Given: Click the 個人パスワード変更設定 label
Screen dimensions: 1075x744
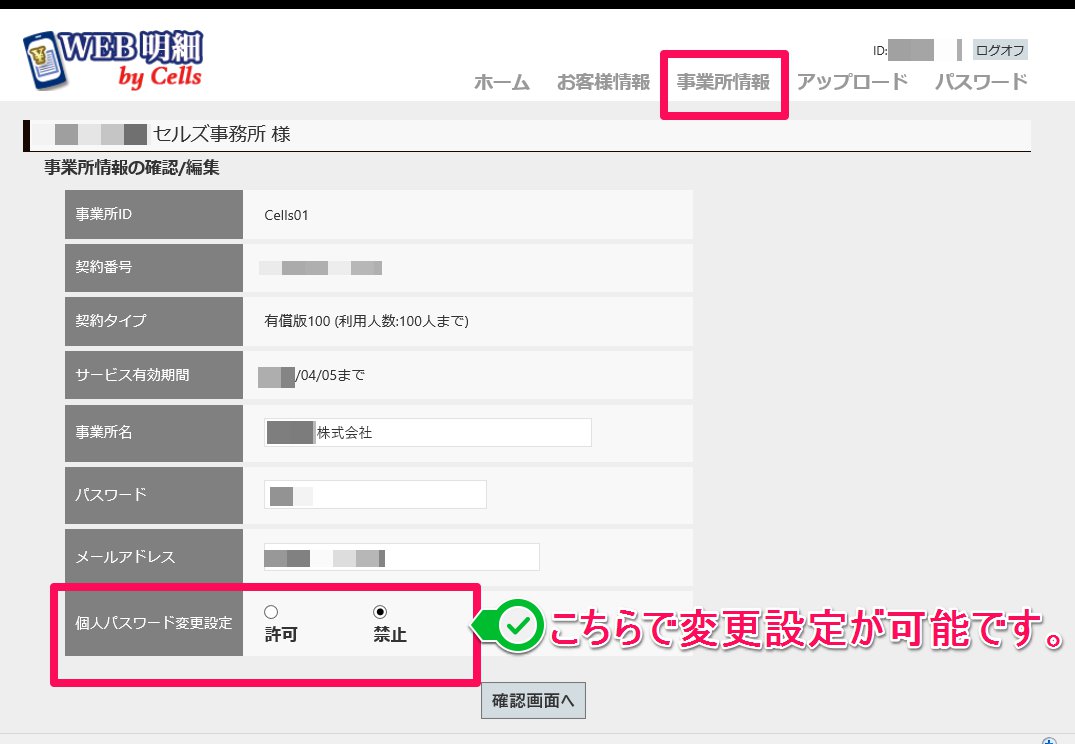Looking at the screenshot, I should (x=154, y=623).
